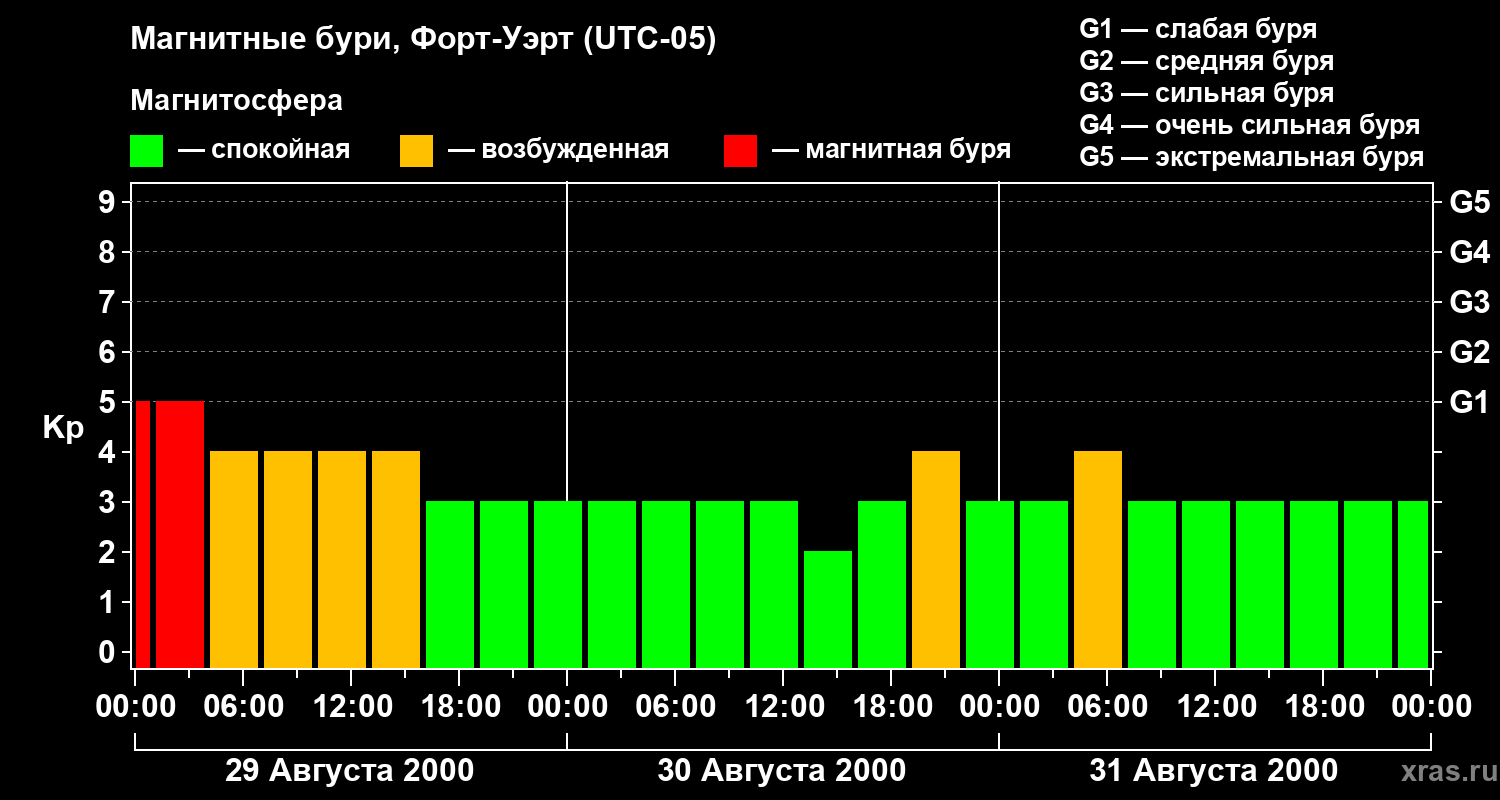Screen dimensions: 1500x800
Task: Click the '— спокойная' legend label
Action: (x=264, y=150)
